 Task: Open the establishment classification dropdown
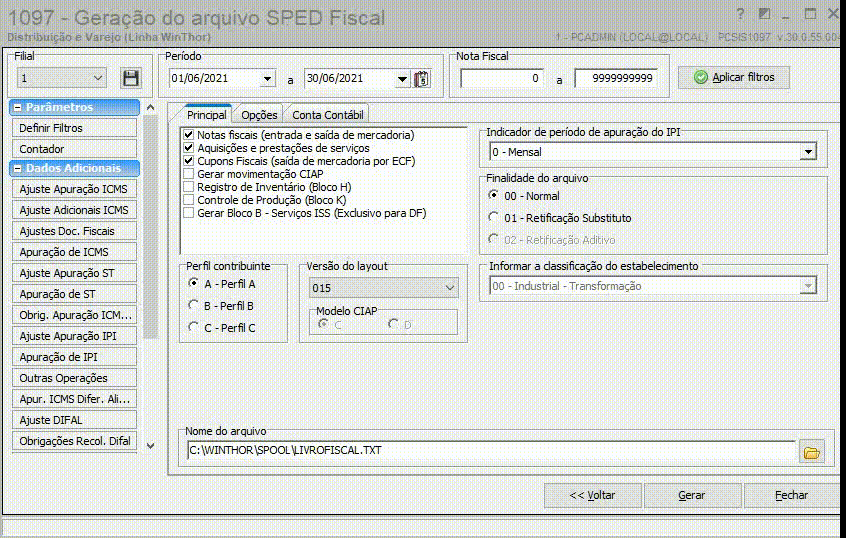(x=808, y=286)
